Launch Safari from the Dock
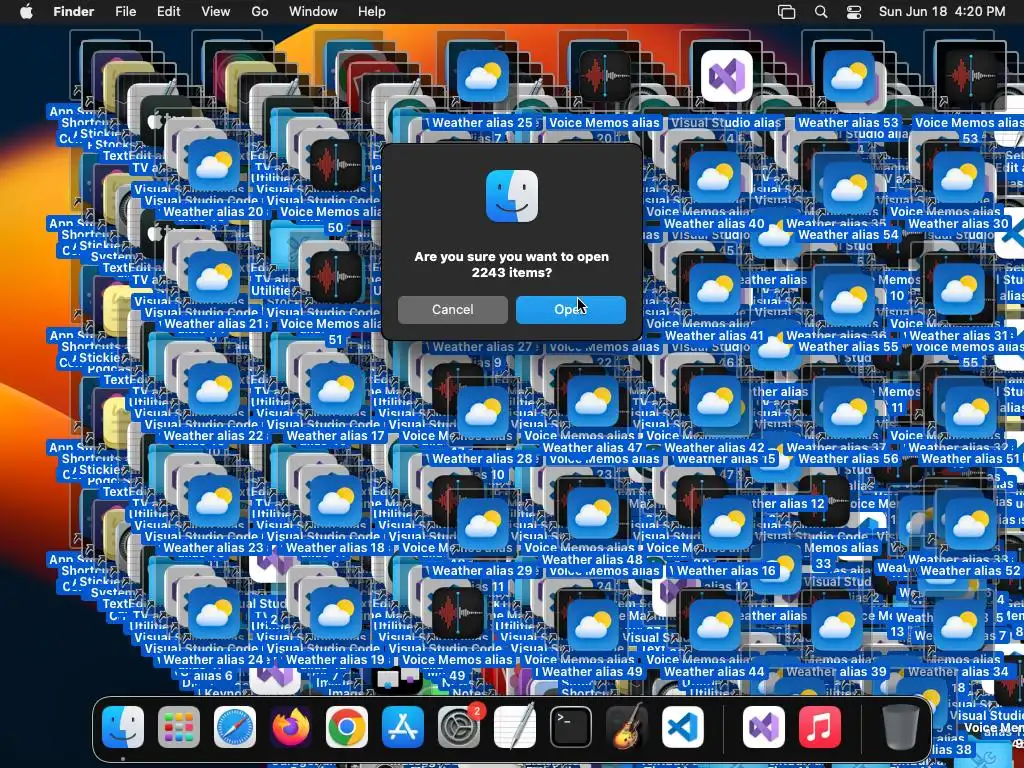Screen dimensions: 1024x768 coord(235,727)
